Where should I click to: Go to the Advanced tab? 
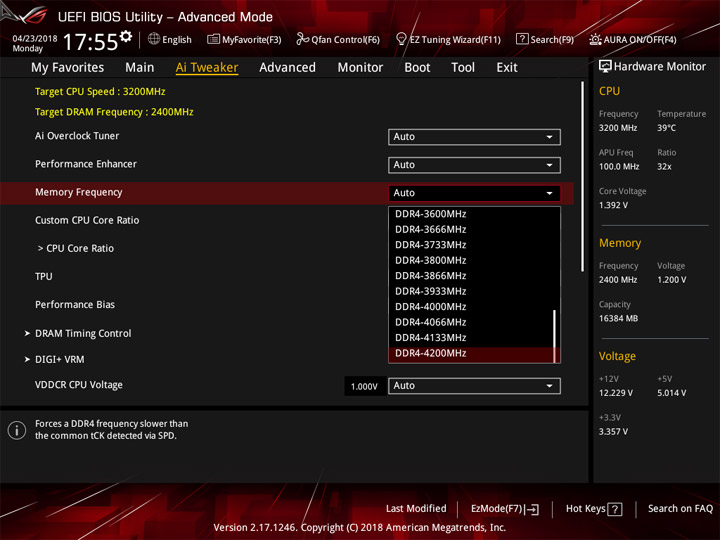click(x=287, y=68)
